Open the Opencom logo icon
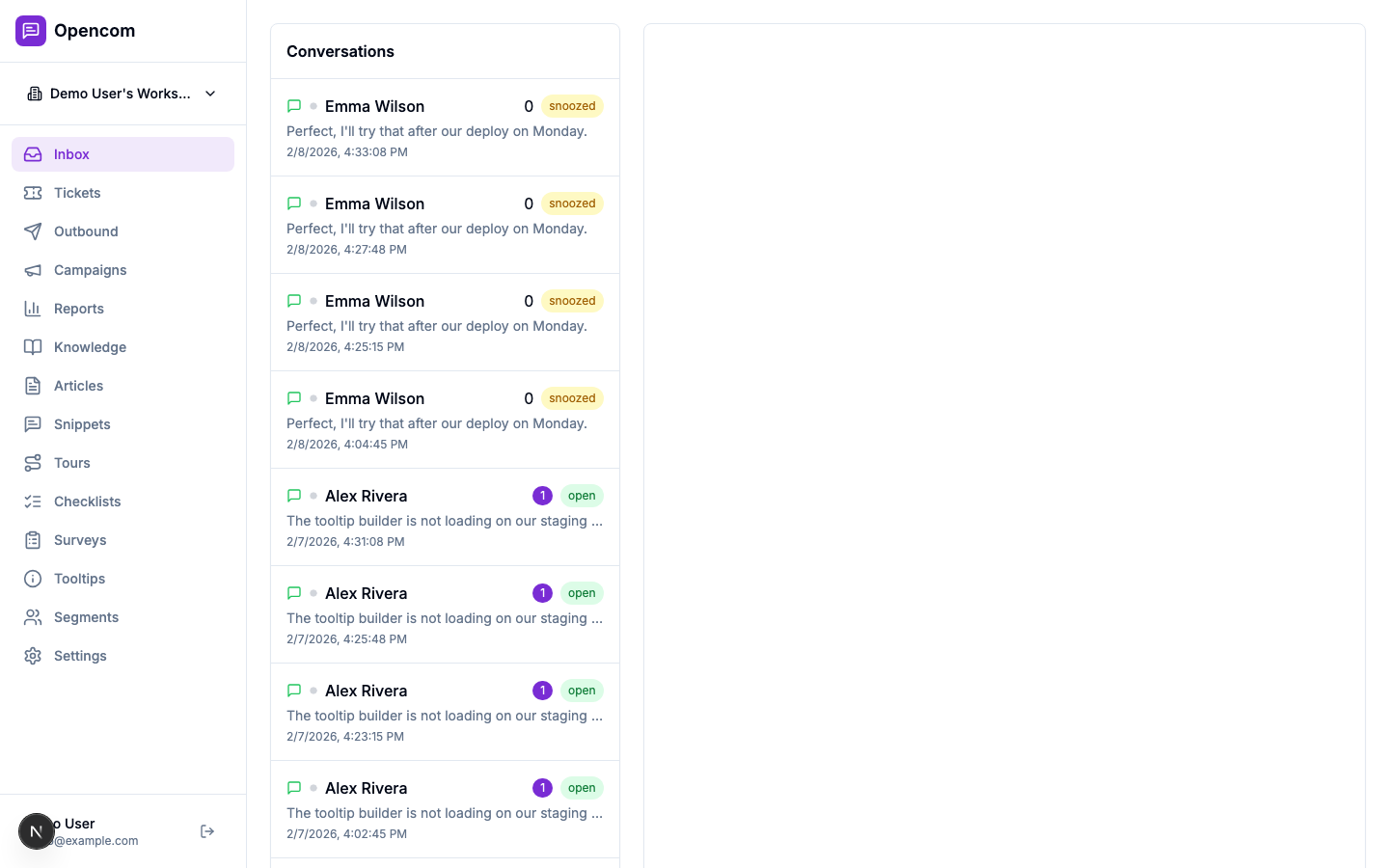The width and height of the screenshot is (1389, 868). [x=31, y=31]
